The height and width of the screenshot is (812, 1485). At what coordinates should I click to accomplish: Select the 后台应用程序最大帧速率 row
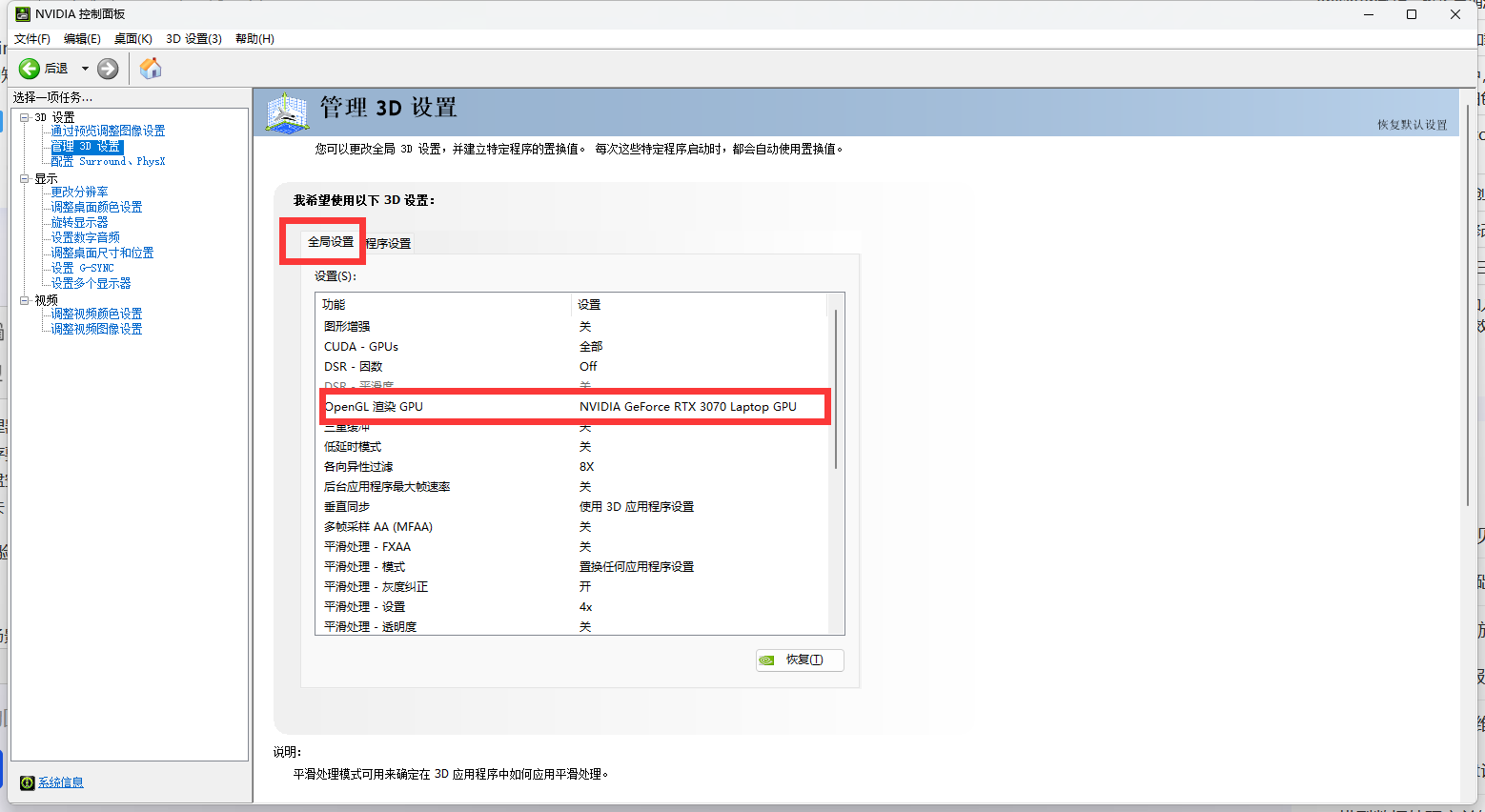(x=572, y=487)
